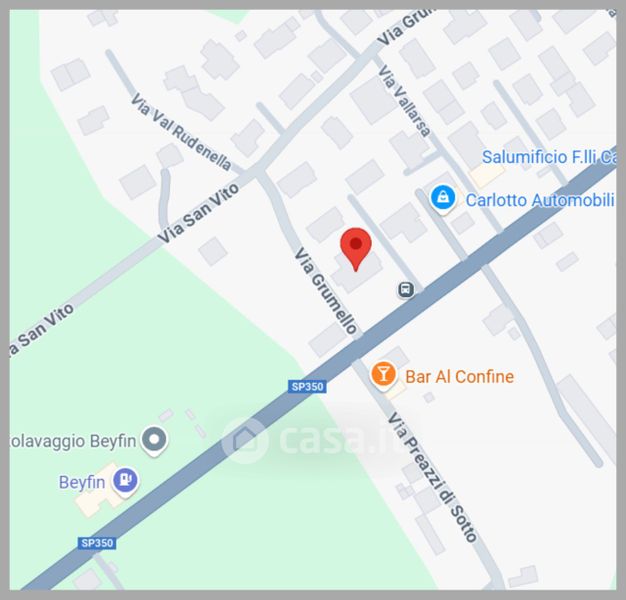The width and height of the screenshot is (626, 600).
Task: Click the Via Preazzi di Sotto label
Action: tap(432, 478)
